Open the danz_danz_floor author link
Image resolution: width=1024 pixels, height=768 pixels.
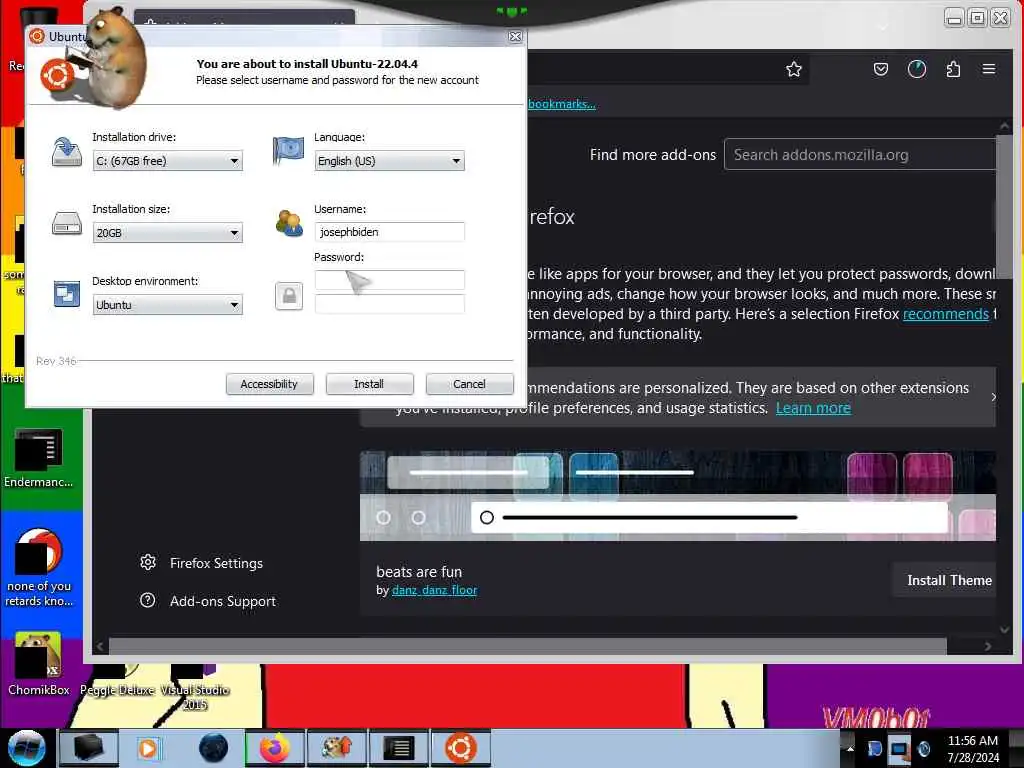[434, 590]
